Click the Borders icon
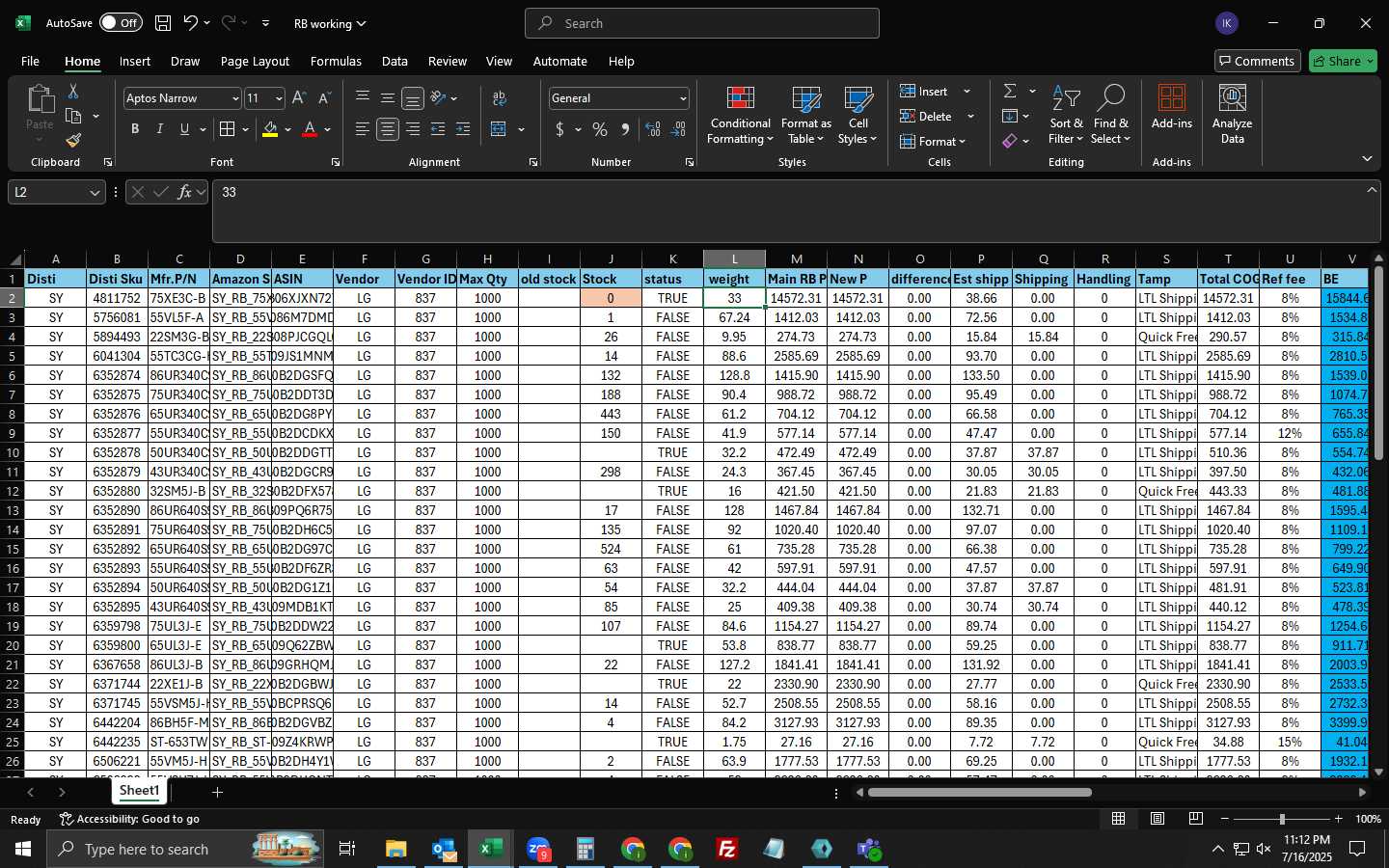 pyautogui.click(x=228, y=129)
